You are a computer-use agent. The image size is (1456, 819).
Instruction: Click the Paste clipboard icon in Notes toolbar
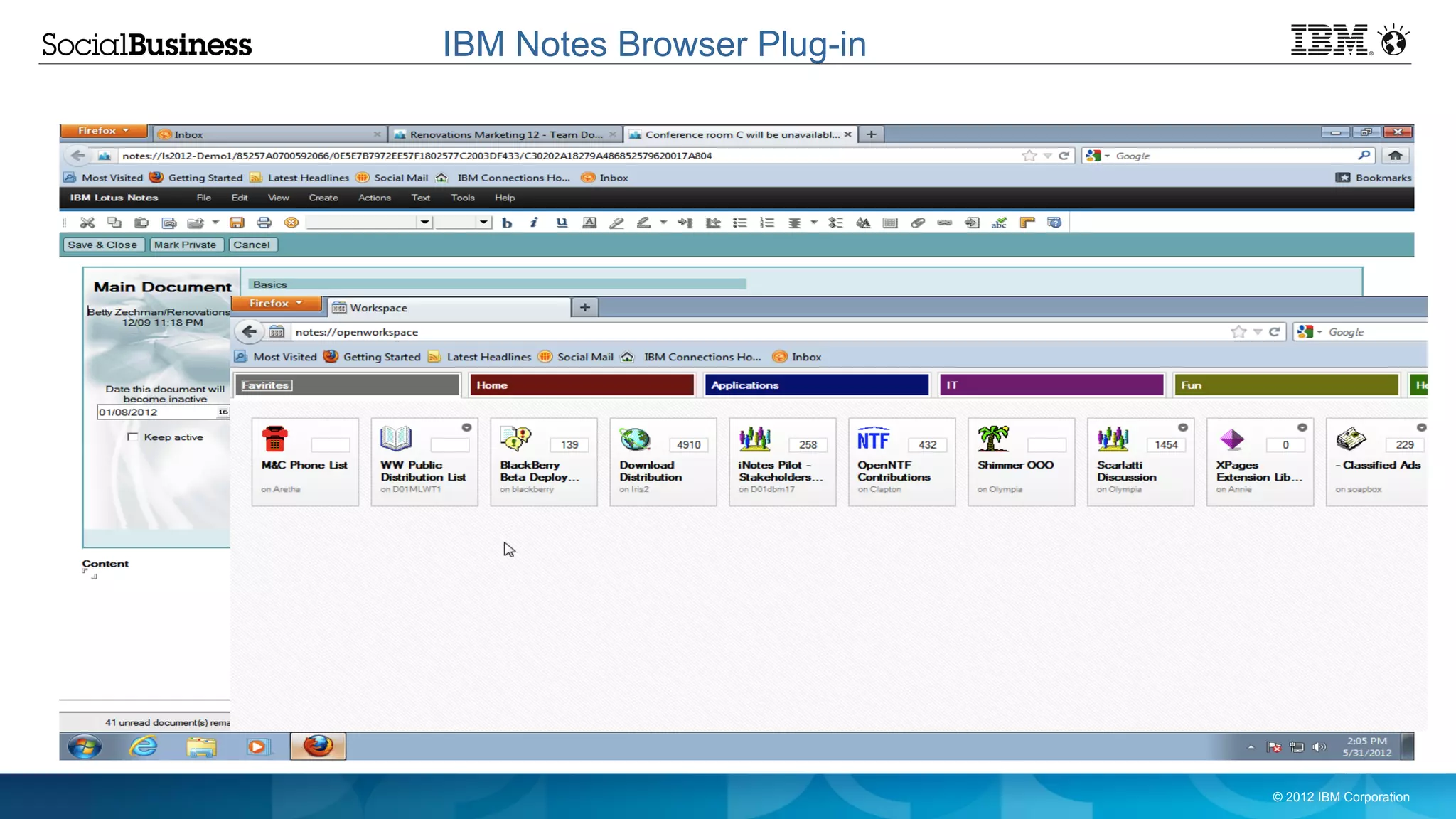click(141, 223)
